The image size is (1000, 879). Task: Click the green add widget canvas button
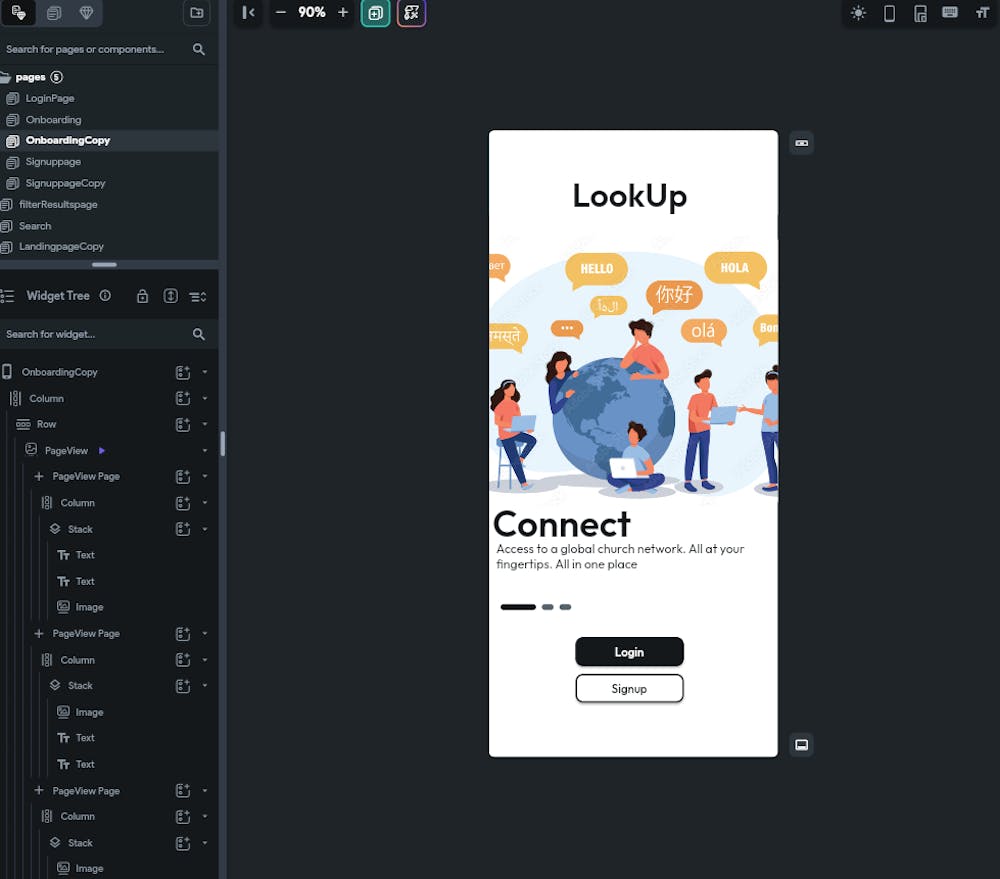(375, 13)
